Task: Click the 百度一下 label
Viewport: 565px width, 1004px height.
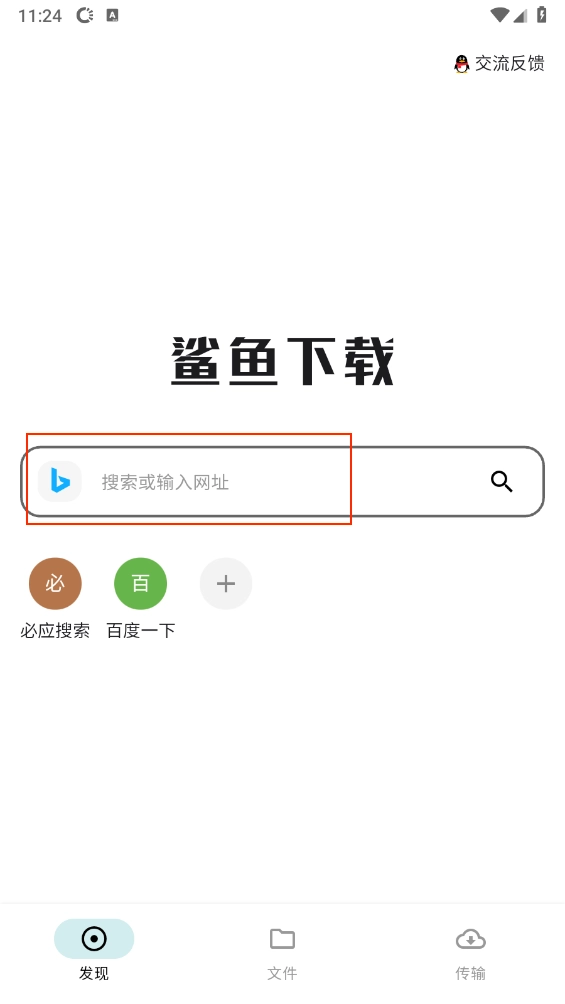Action: [140, 631]
